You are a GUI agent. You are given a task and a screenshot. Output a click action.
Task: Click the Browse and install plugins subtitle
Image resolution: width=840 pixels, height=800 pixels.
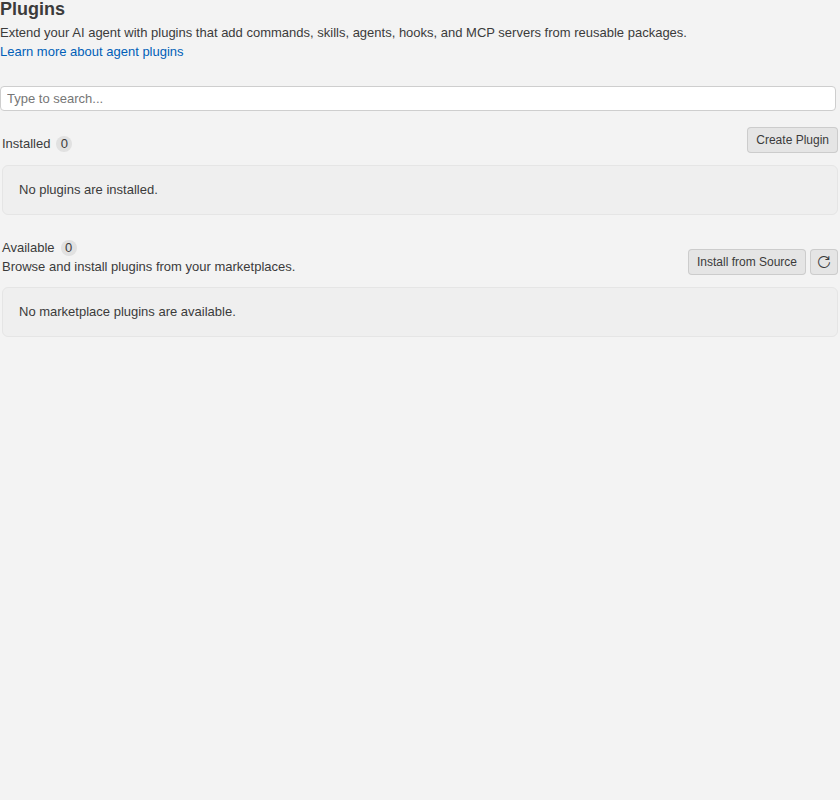[148, 267]
